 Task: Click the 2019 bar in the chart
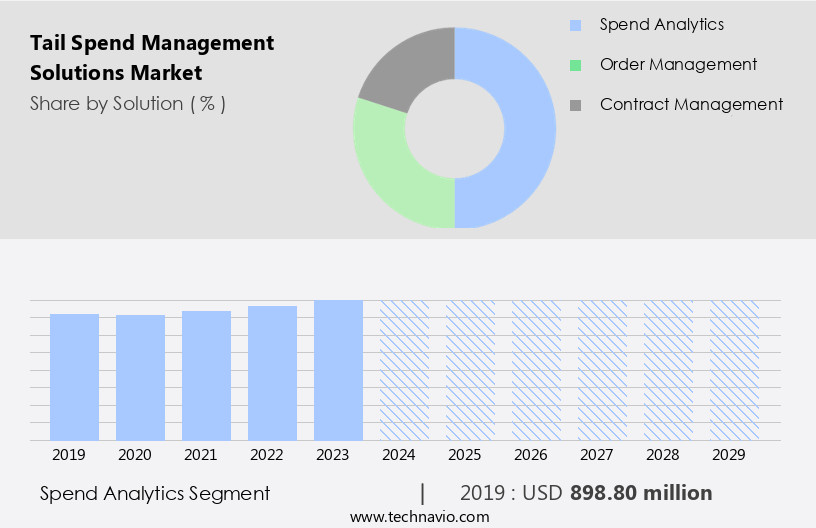[x=74, y=377]
